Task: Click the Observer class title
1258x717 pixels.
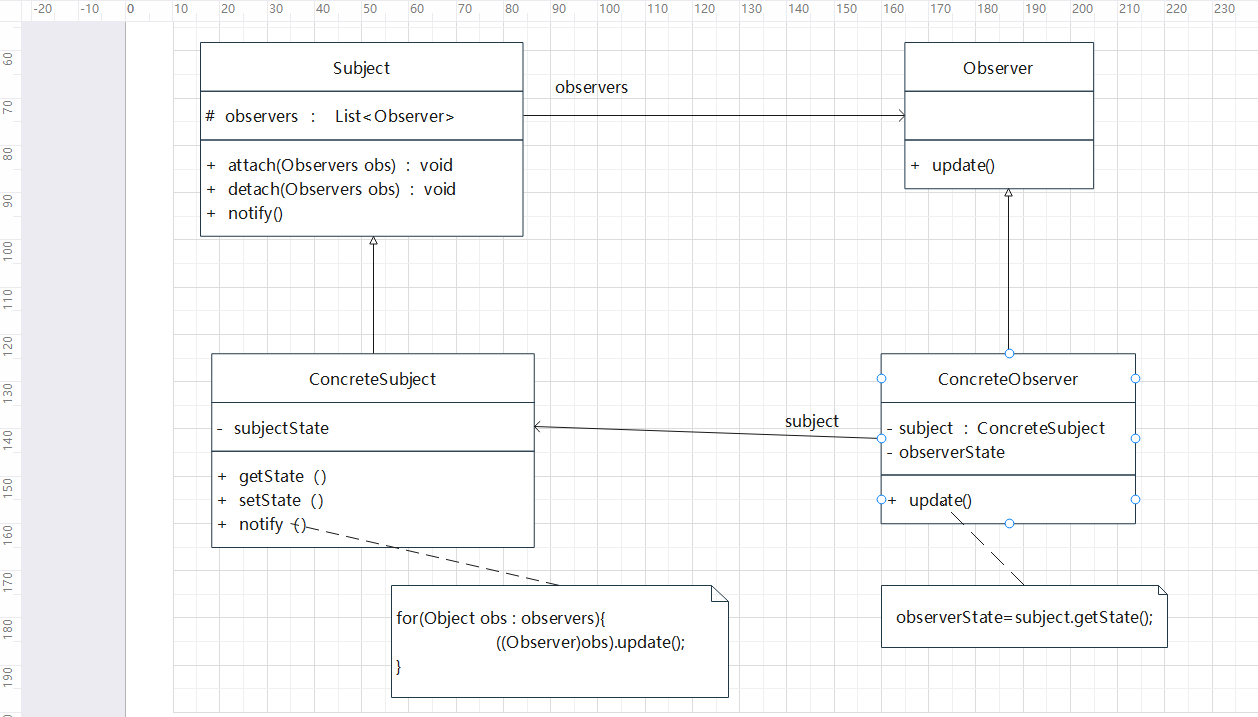Action: coord(998,67)
